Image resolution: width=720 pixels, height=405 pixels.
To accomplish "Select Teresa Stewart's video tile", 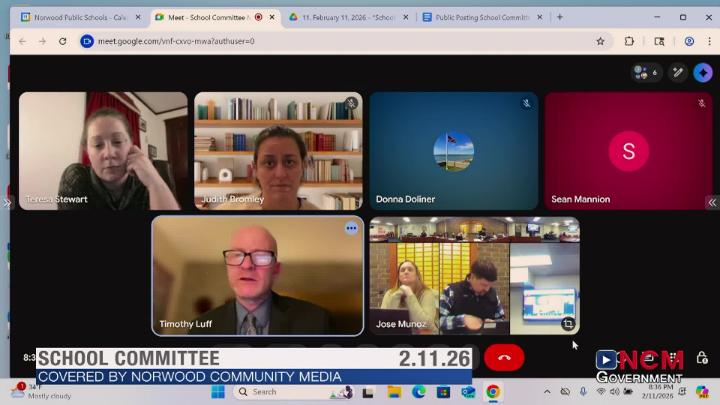I will [103, 150].
